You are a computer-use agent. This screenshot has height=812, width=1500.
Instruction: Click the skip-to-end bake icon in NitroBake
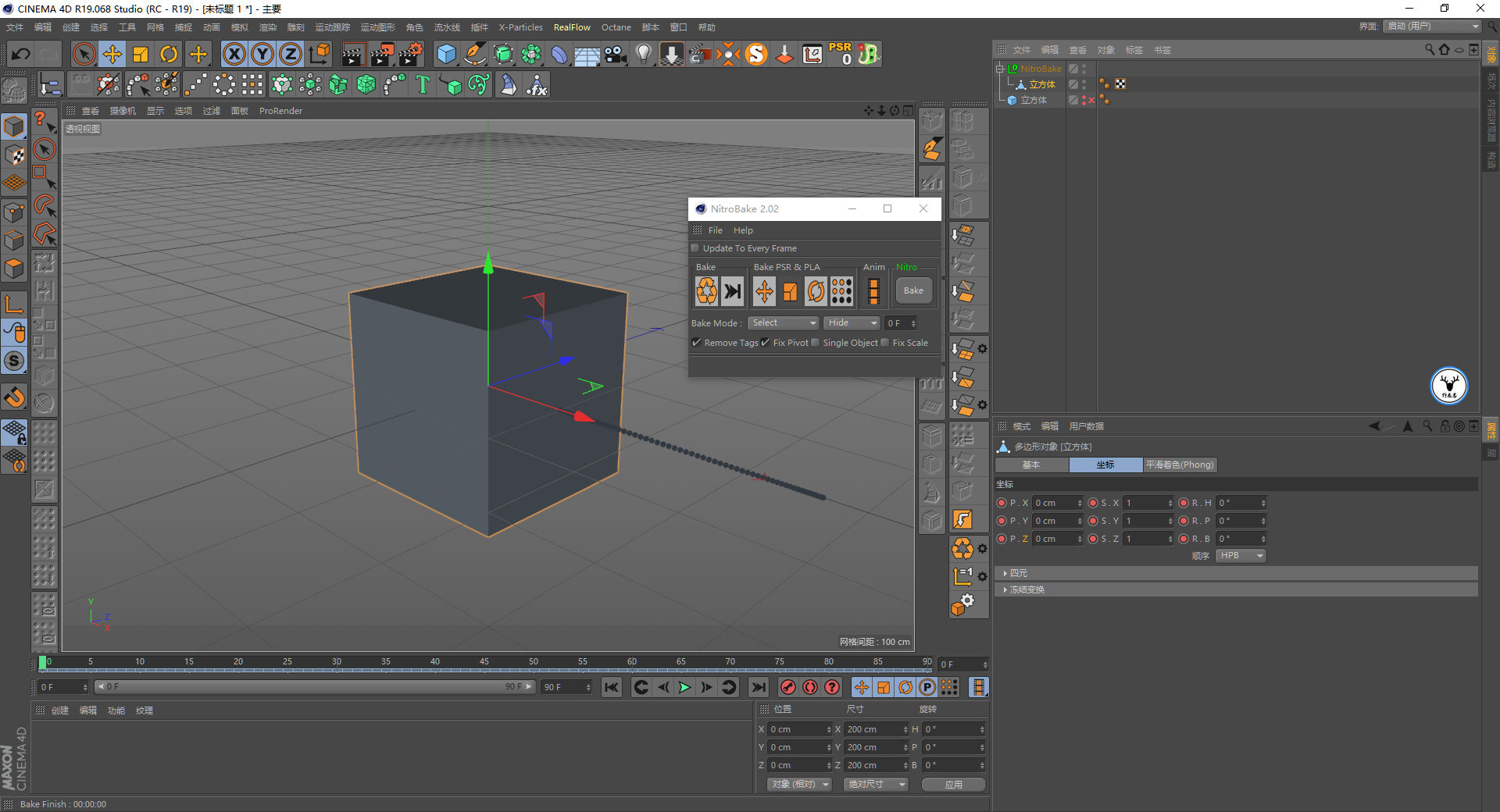coord(733,291)
